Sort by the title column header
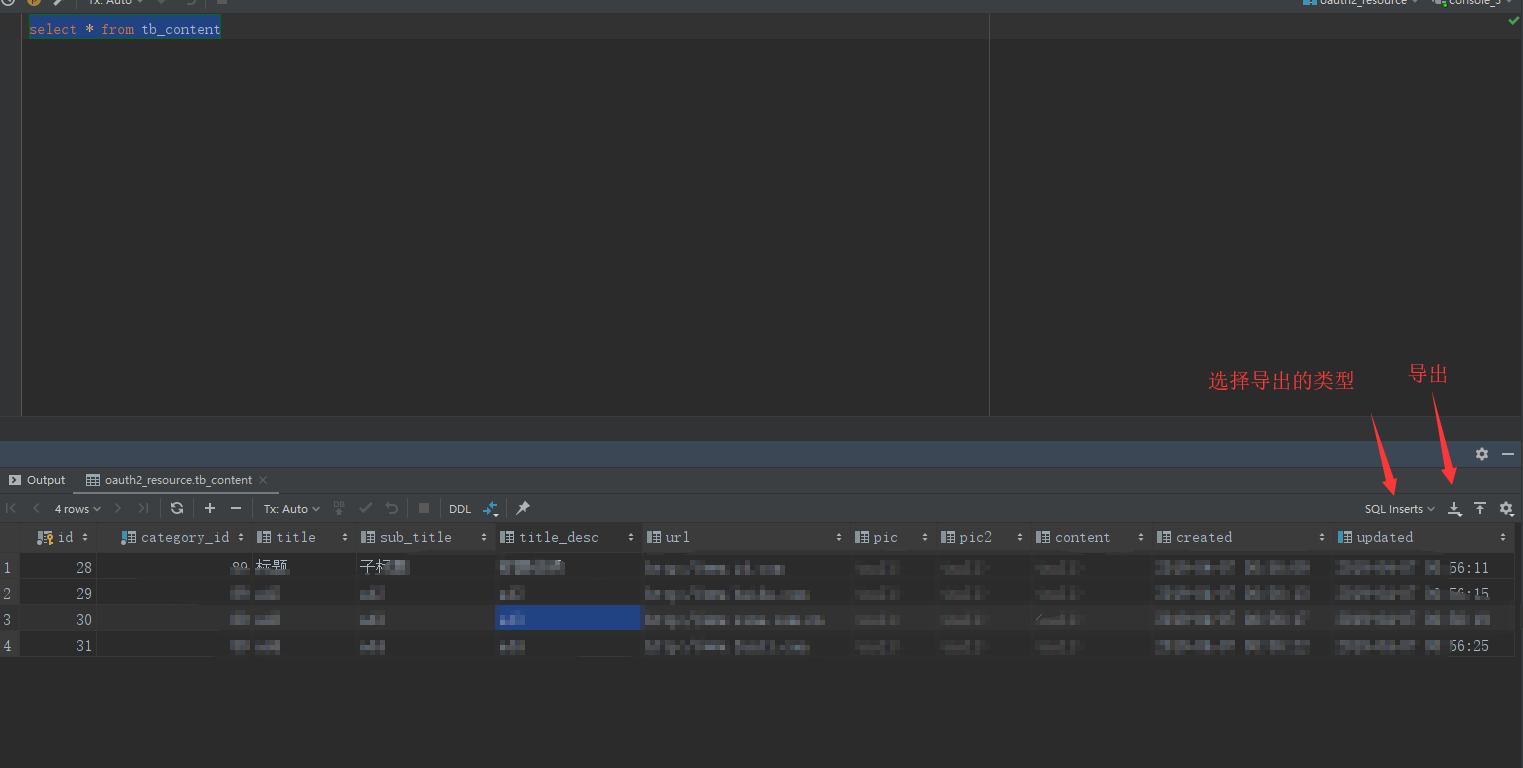Screen dimensions: 1523x768 pyautogui.click(x=303, y=537)
